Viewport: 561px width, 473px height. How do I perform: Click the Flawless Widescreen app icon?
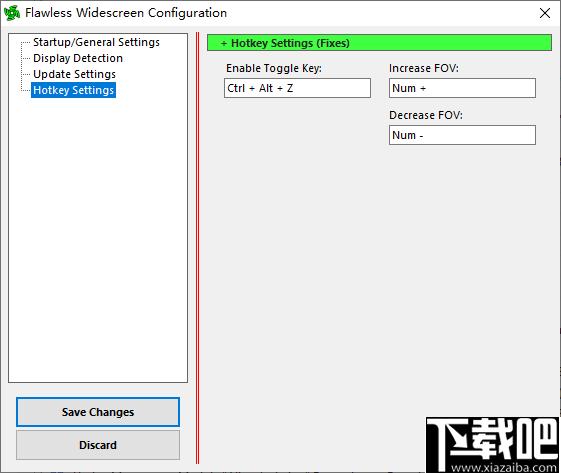pos(12,13)
